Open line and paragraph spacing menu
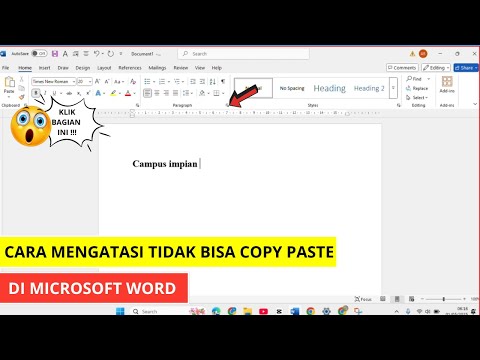The image size is (480, 360). point(187,93)
